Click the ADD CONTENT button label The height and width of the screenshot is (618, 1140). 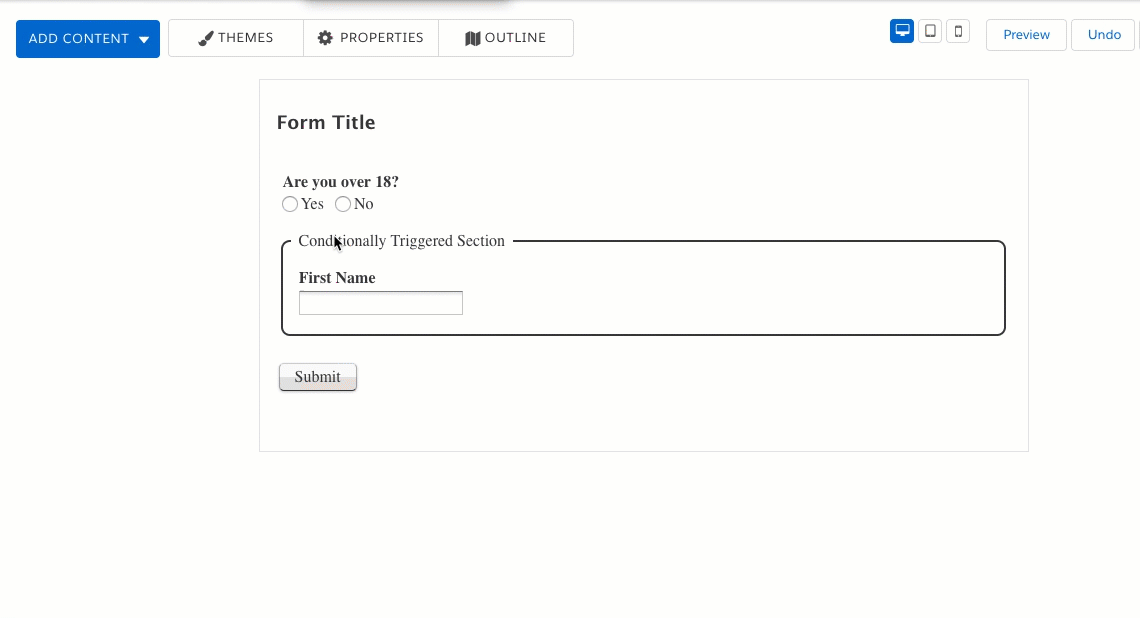pos(79,39)
